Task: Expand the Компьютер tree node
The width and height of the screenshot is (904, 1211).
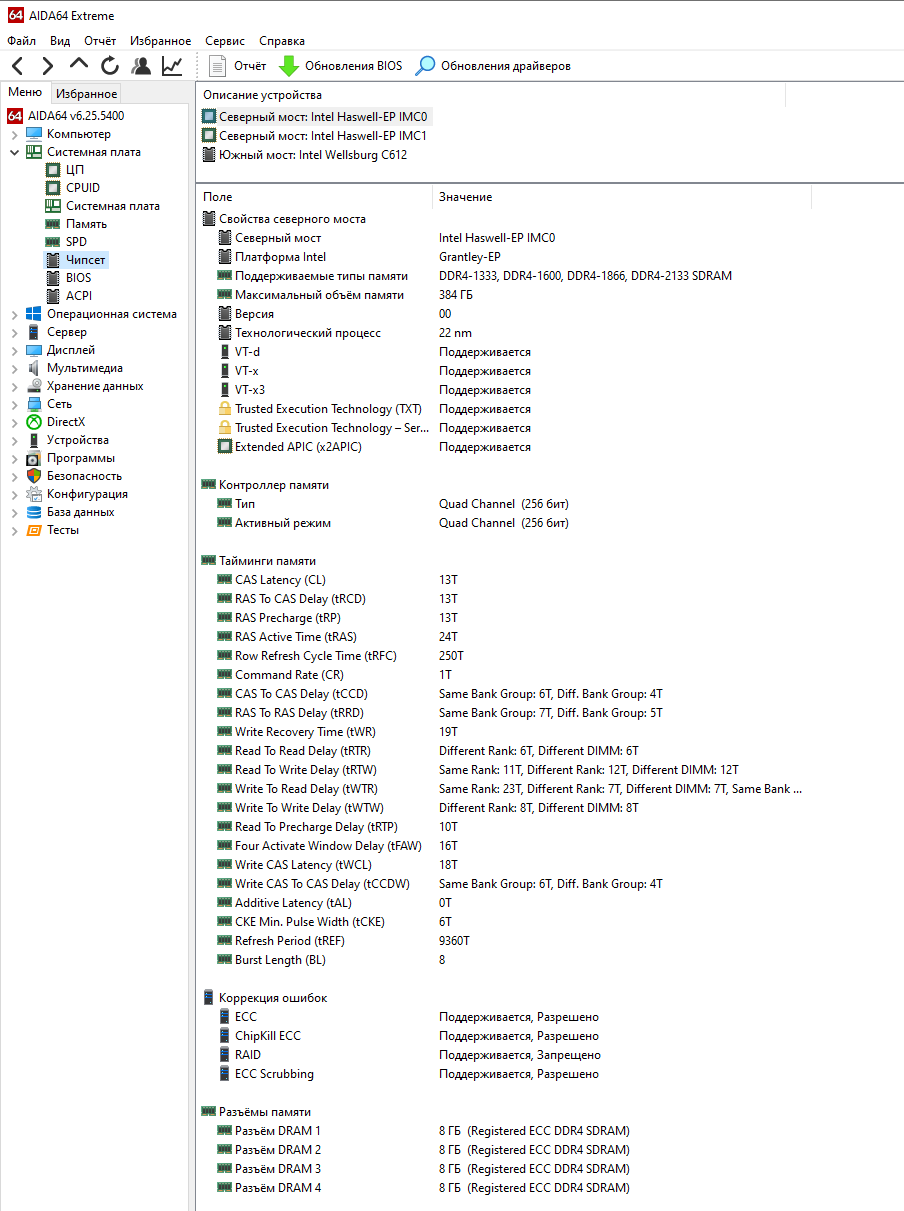Action: [x=14, y=134]
